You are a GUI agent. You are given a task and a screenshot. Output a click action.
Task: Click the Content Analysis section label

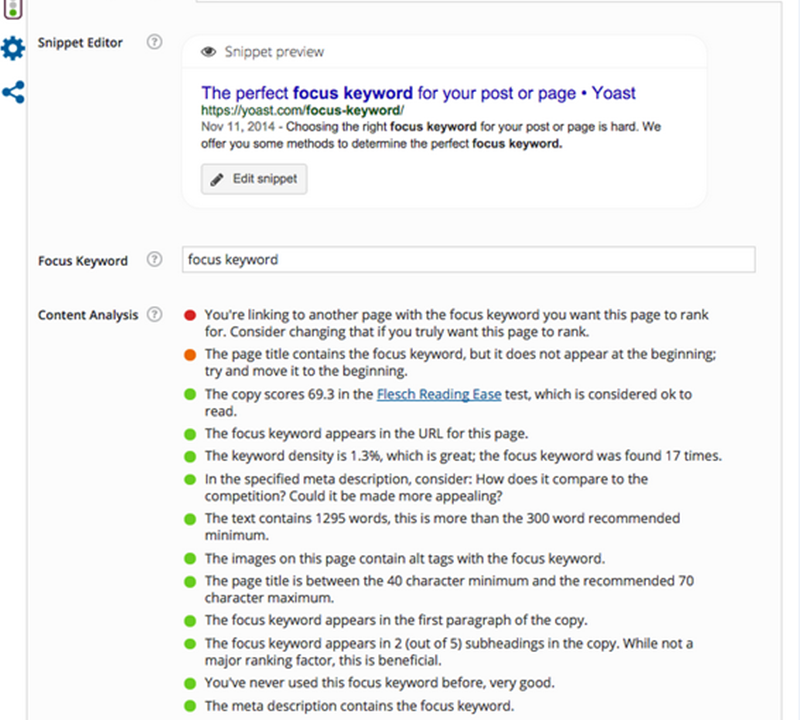(x=88, y=315)
